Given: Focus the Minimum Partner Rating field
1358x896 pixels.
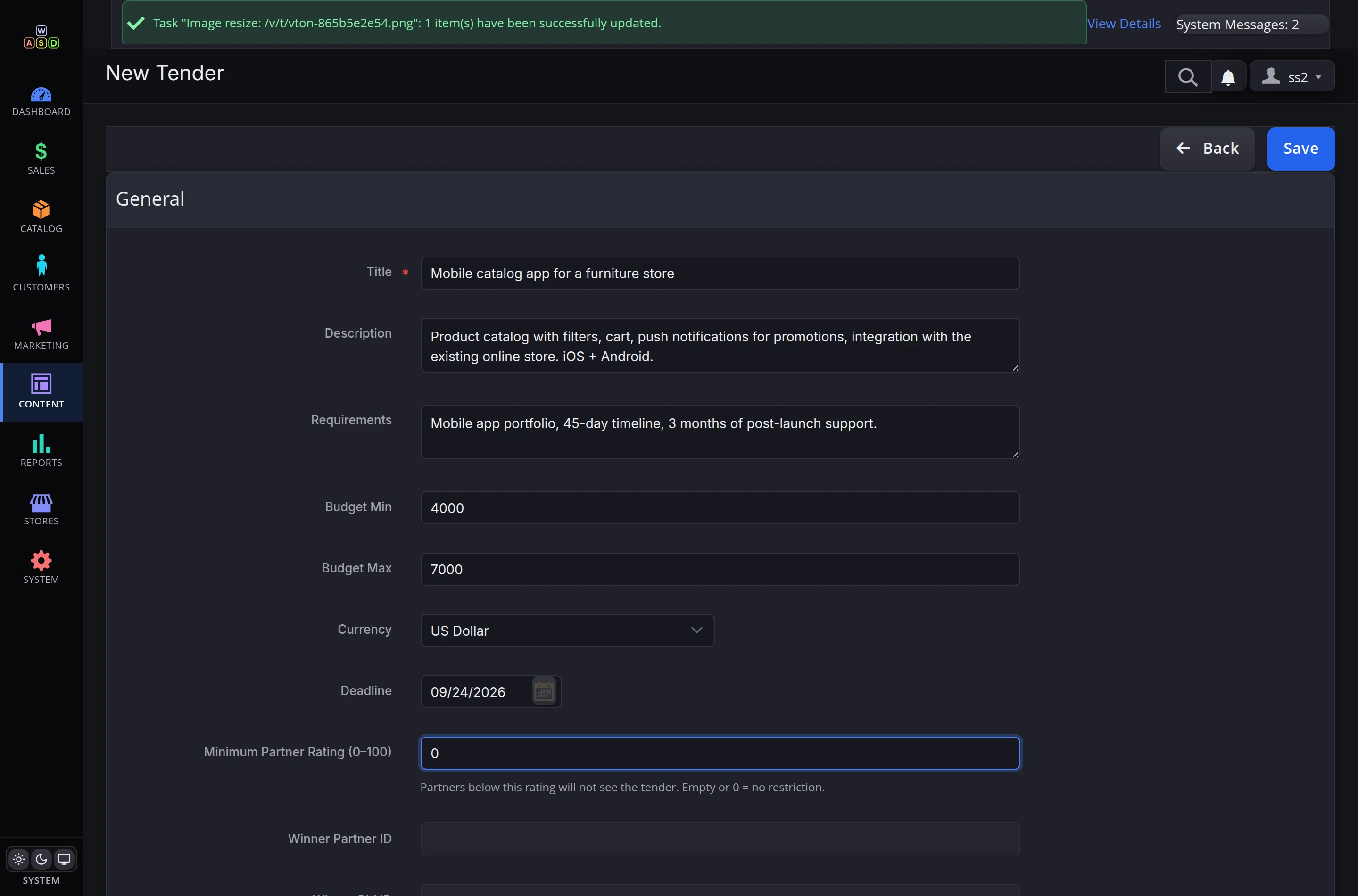Looking at the screenshot, I should (x=720, y=753).
